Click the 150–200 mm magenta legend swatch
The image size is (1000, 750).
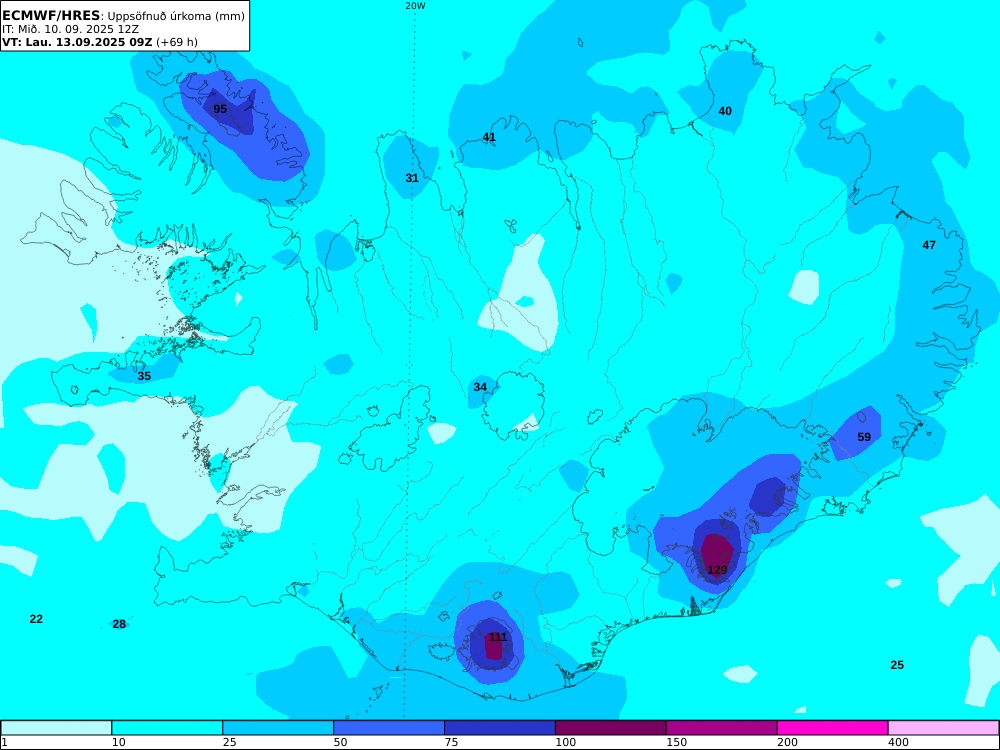click(x=722, y=728)
